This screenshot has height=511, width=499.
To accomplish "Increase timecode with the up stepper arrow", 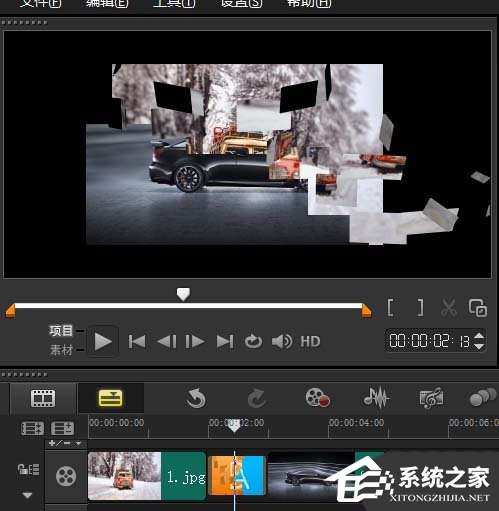I will pyautogui.click(x=479, y=336).
